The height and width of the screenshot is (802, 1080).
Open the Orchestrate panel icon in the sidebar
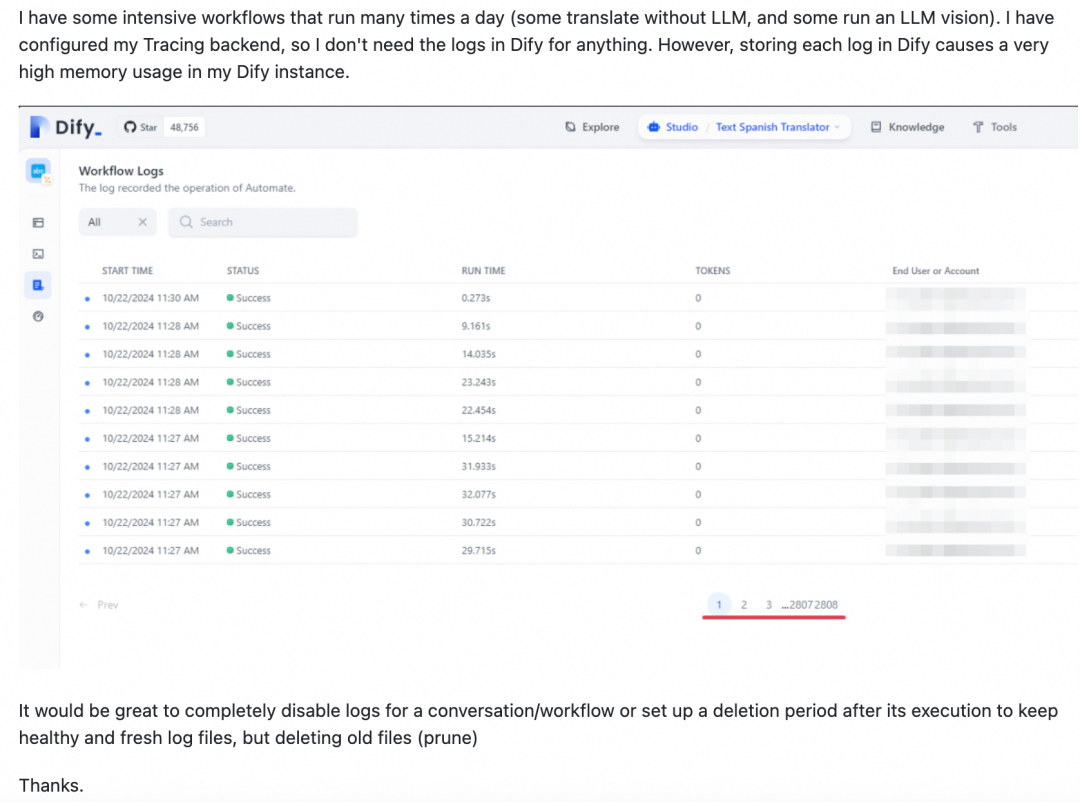[39, 222]
